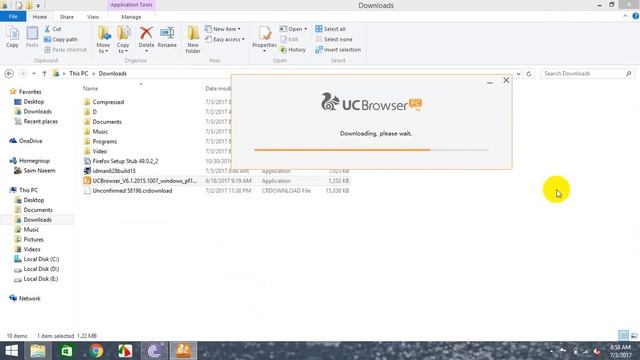The image size is (640, 360).
Task: Close the UC Browser installer dialog
Action: [506, 80]
